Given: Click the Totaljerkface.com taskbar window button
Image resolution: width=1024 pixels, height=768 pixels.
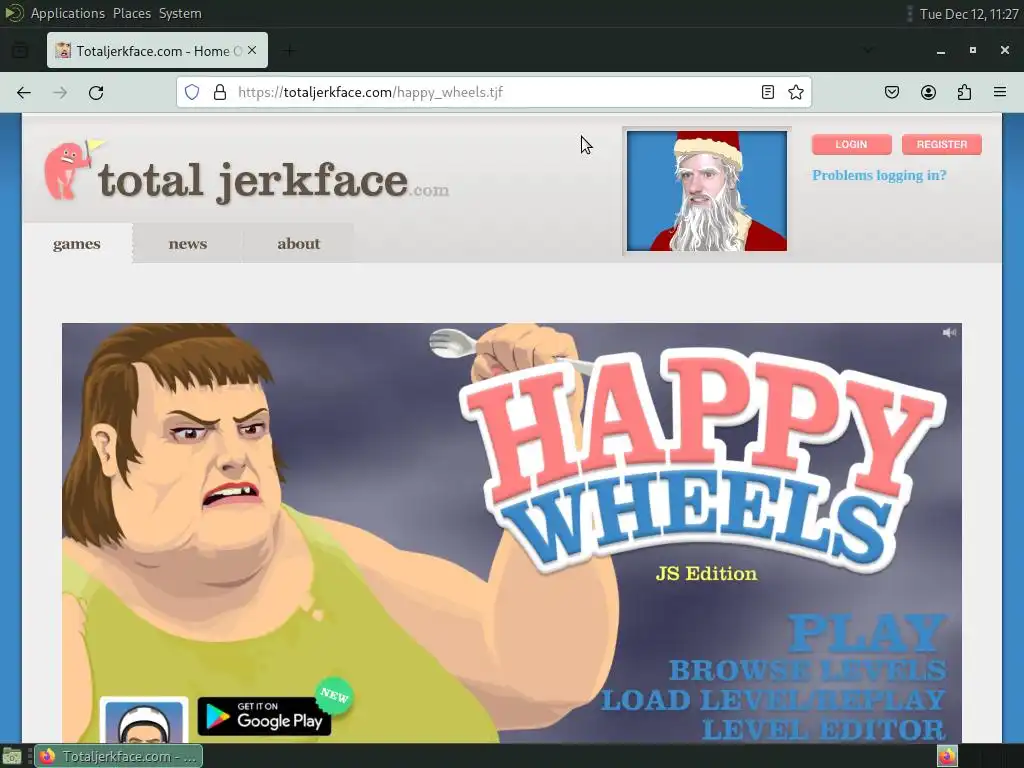Looking at the screenshot, I should pyautogui.click(x=118, y=757).
